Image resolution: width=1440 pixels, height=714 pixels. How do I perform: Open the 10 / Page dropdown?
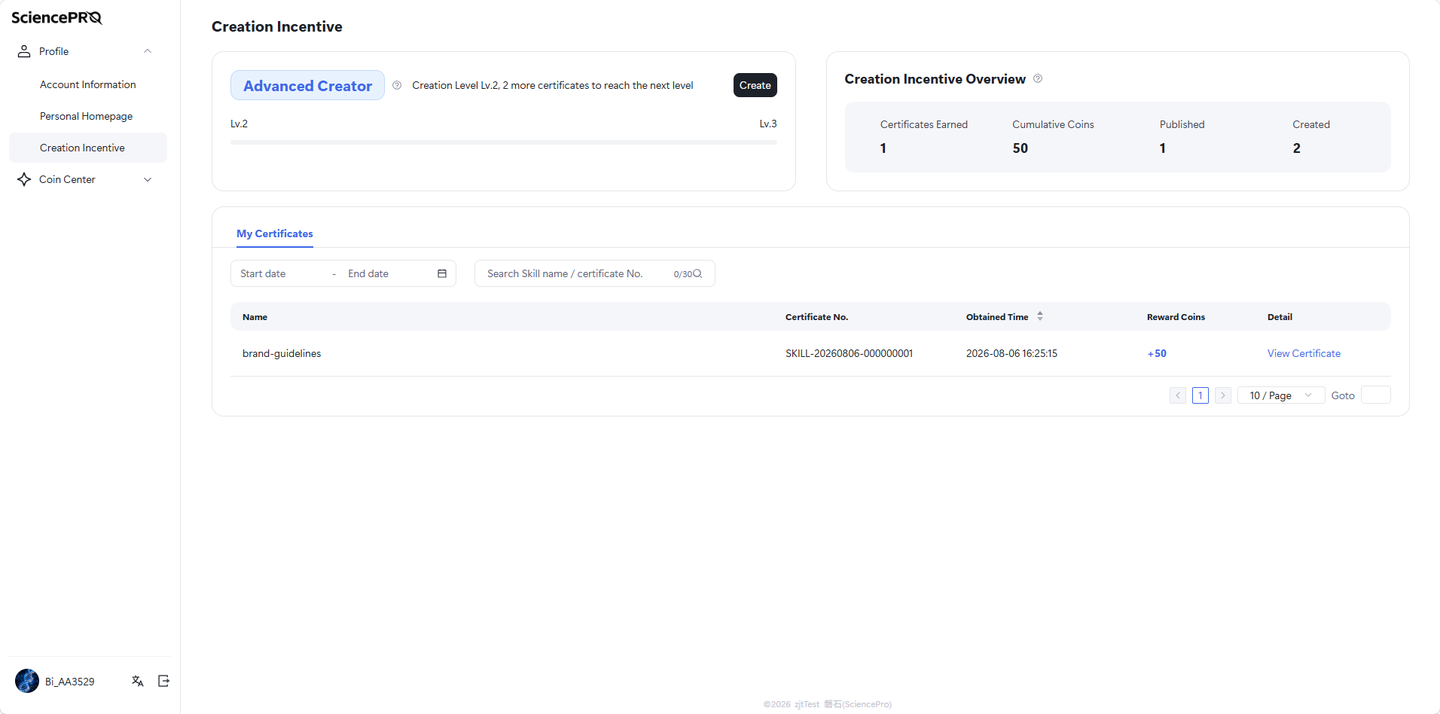click(x=1281, y=396)
